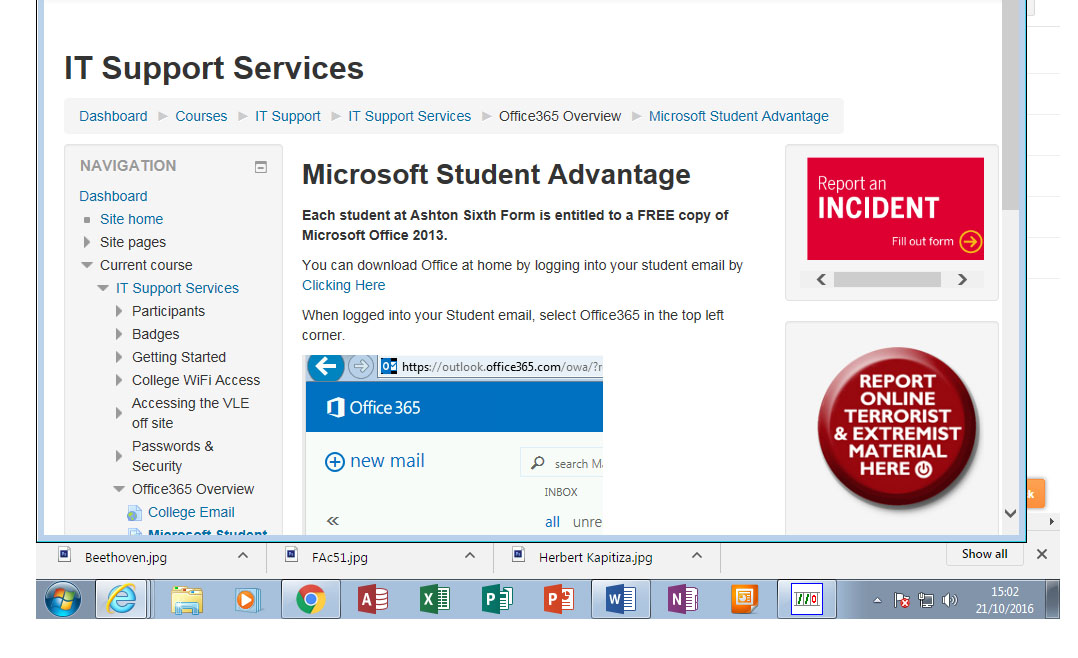Launch Internet Explorer from the taskbar
1078x658 pixels.
click(x=121, y=600)
